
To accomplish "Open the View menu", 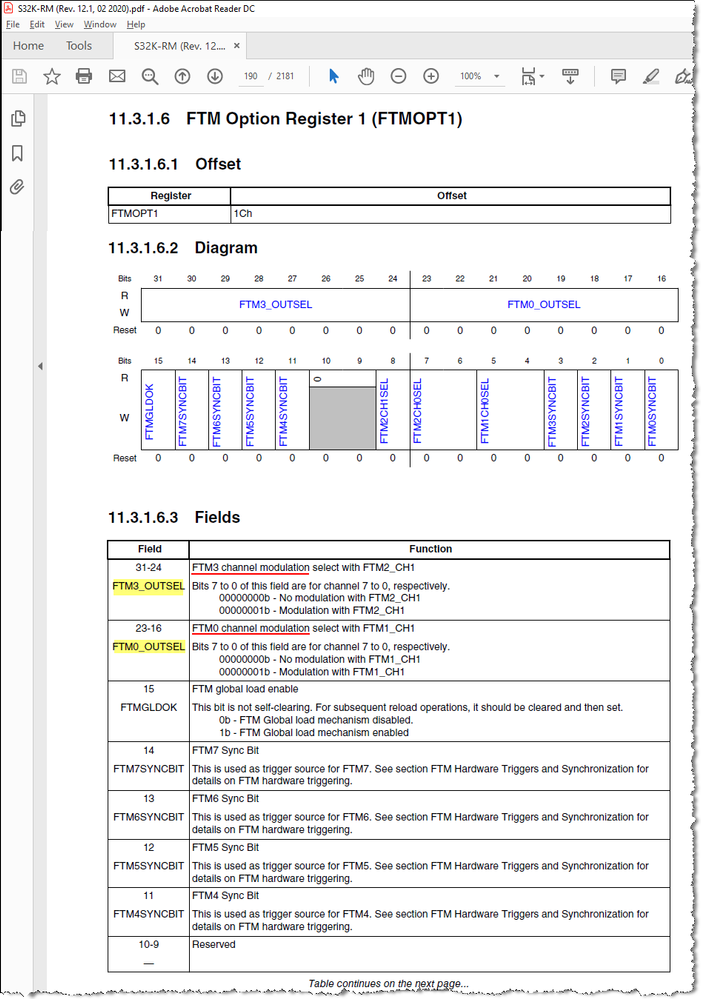I will click(64, 24).
